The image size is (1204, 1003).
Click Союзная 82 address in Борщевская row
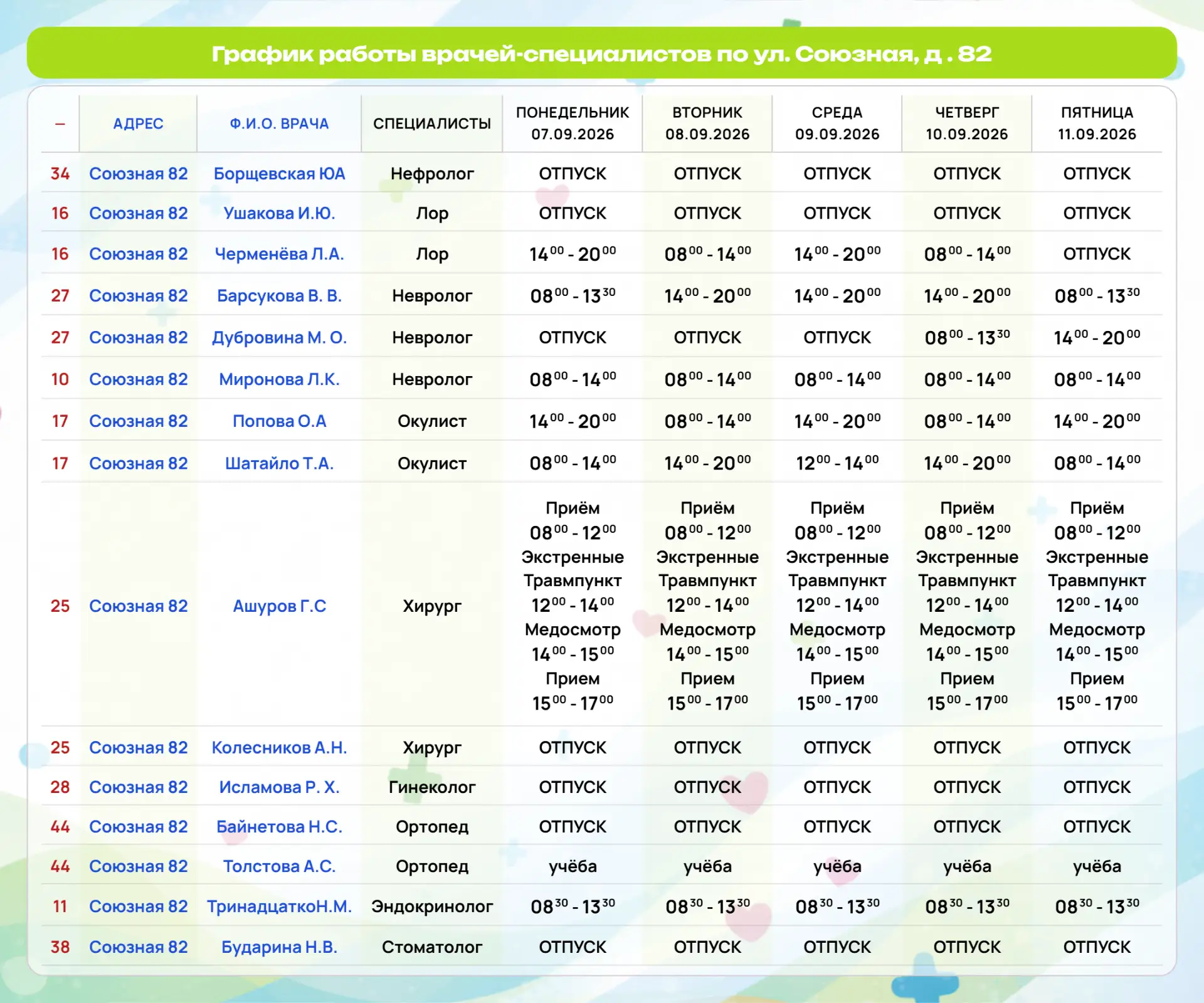pos(138,174)
